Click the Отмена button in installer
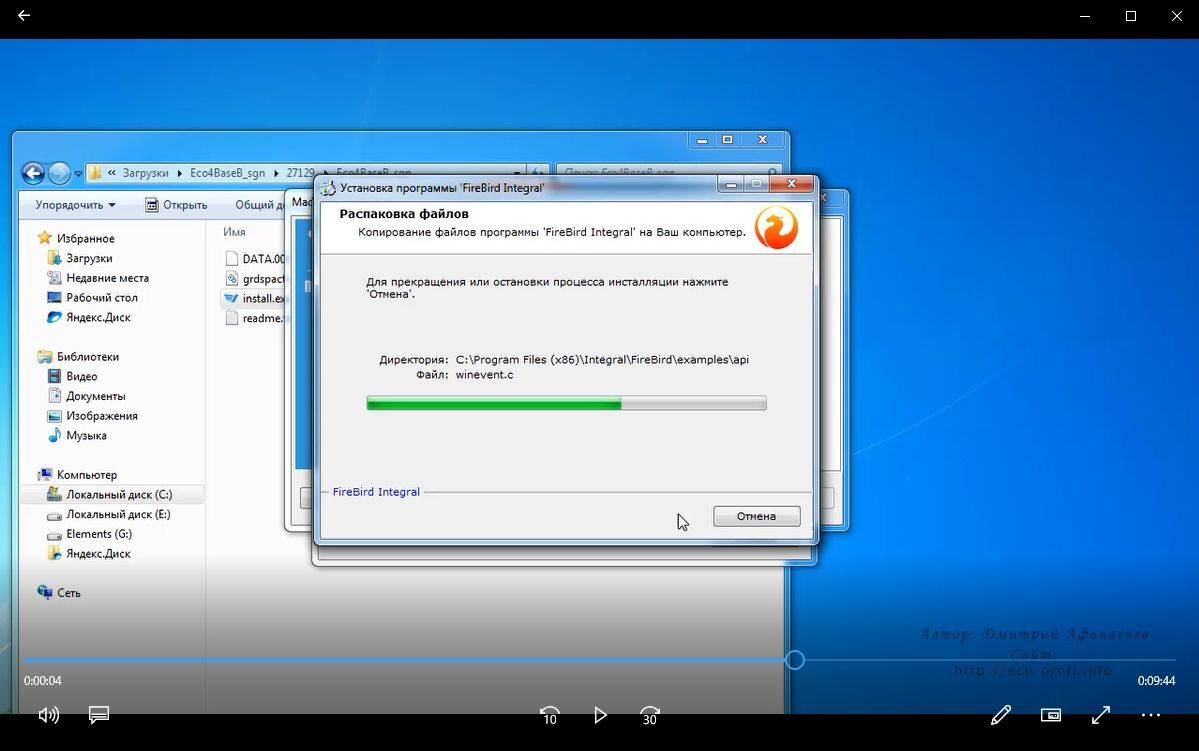 point(756,516)
